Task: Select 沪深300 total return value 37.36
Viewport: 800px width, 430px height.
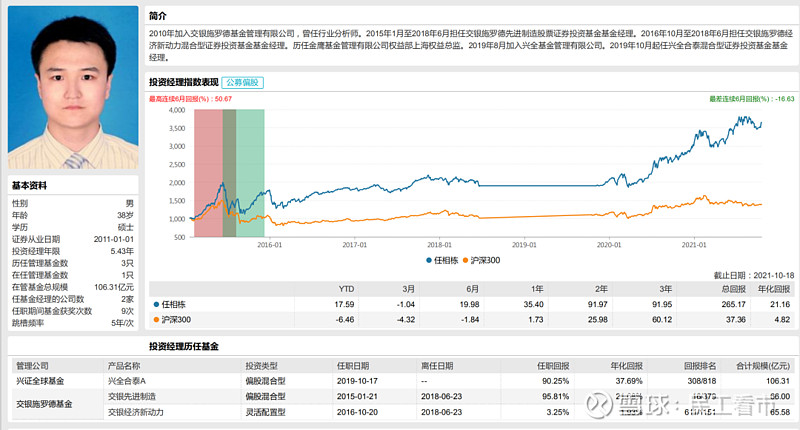Action: click(736, 320)
